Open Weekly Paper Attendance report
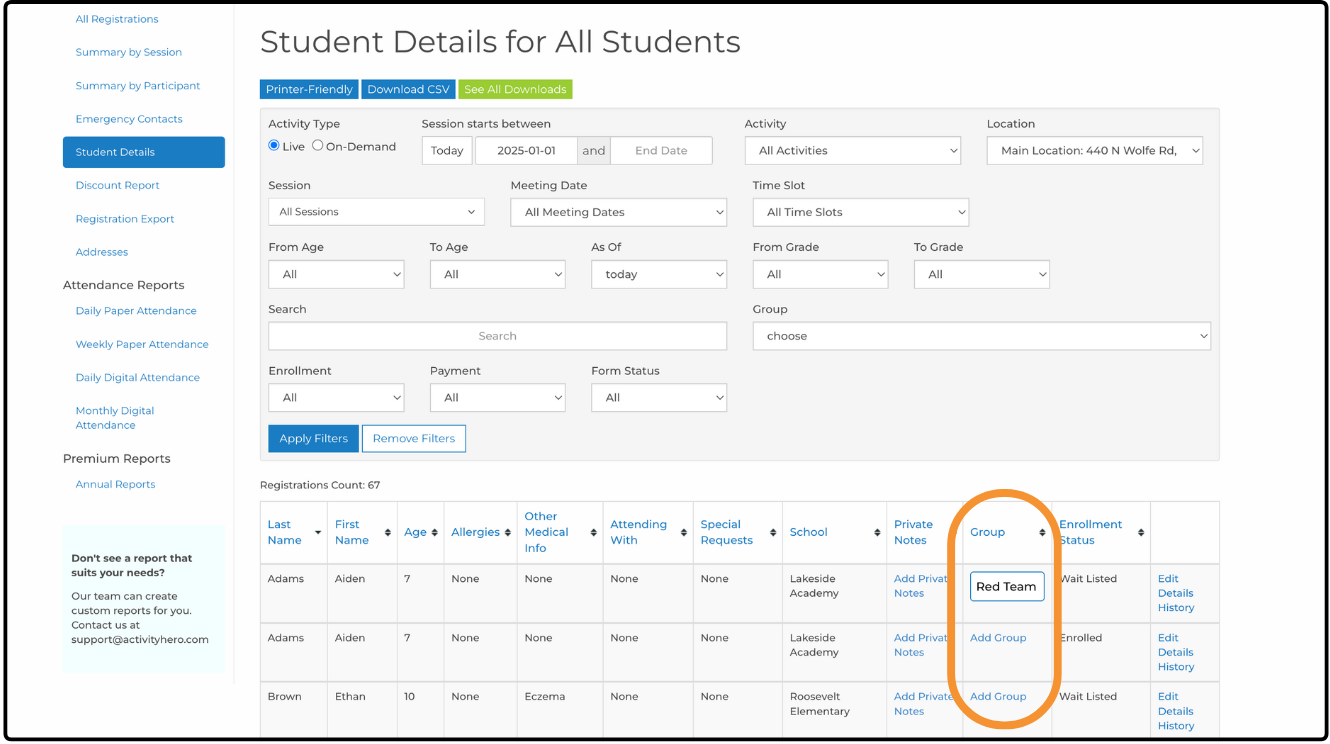1330x744 pixels. click(x=142, y=344)
